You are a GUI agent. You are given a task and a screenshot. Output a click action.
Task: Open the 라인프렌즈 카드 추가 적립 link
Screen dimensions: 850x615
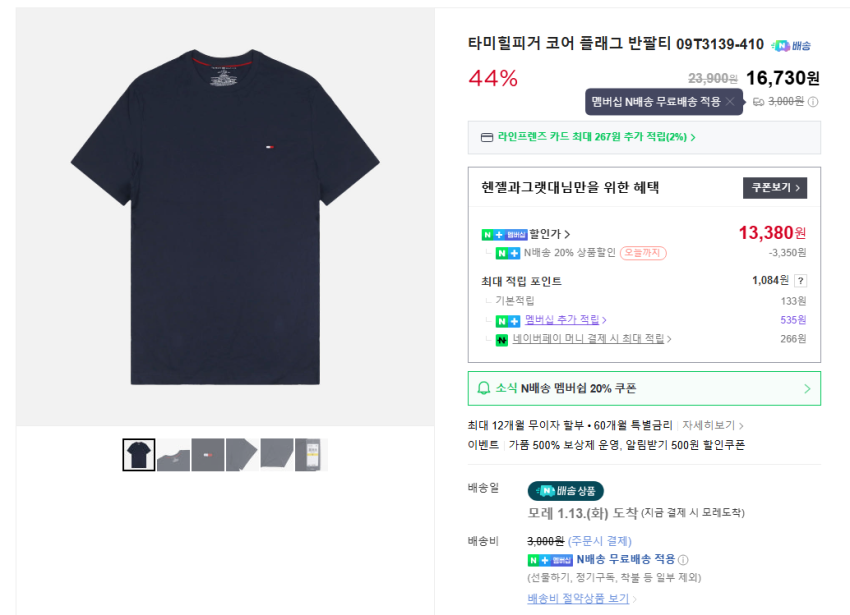pyautogui.click(x=596, y=137)
